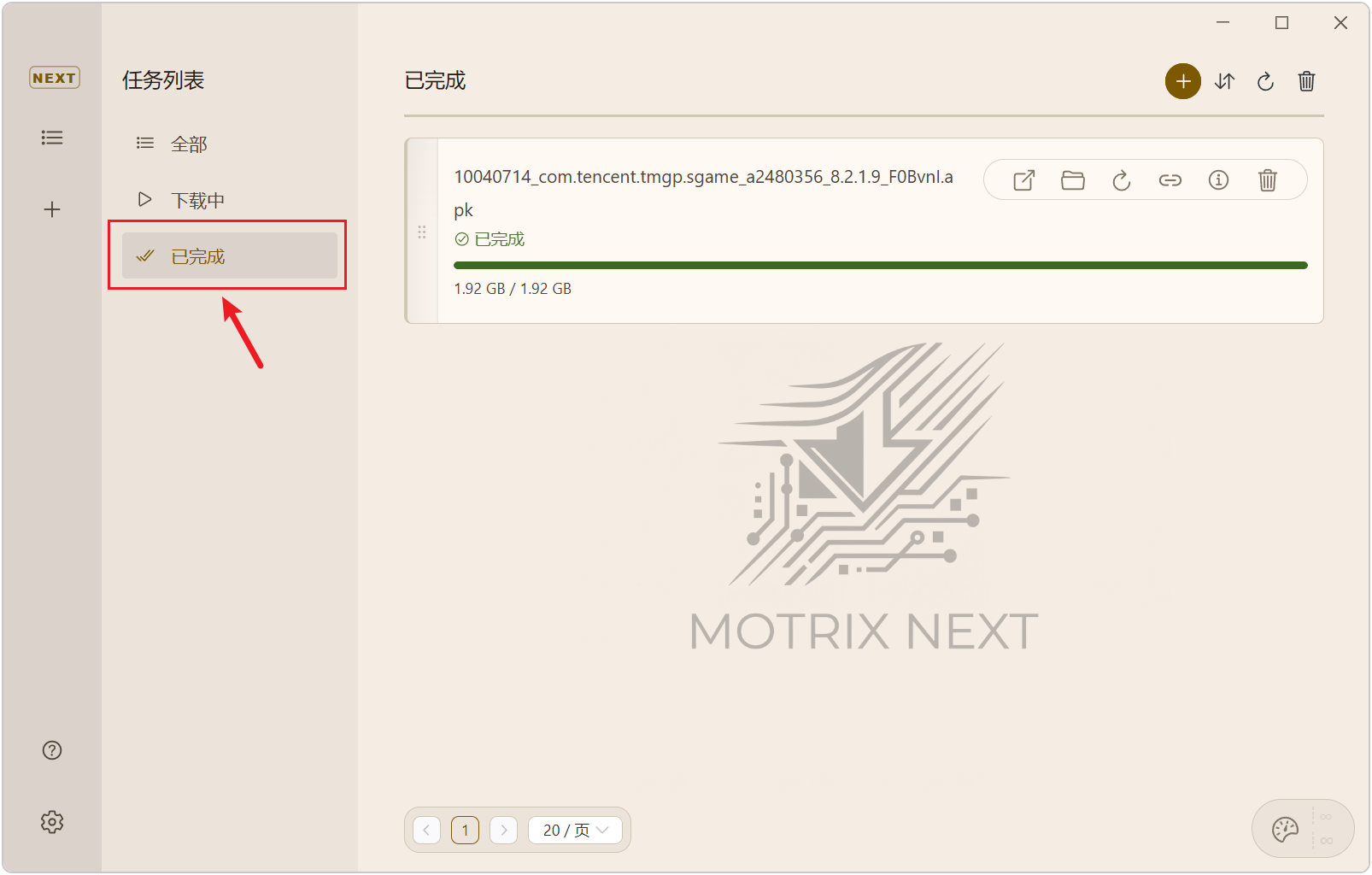The image size is (1372, 875).
Task: Click the 1.92 GB / 1.92 GB size text
Action: [x=513, y=289]
